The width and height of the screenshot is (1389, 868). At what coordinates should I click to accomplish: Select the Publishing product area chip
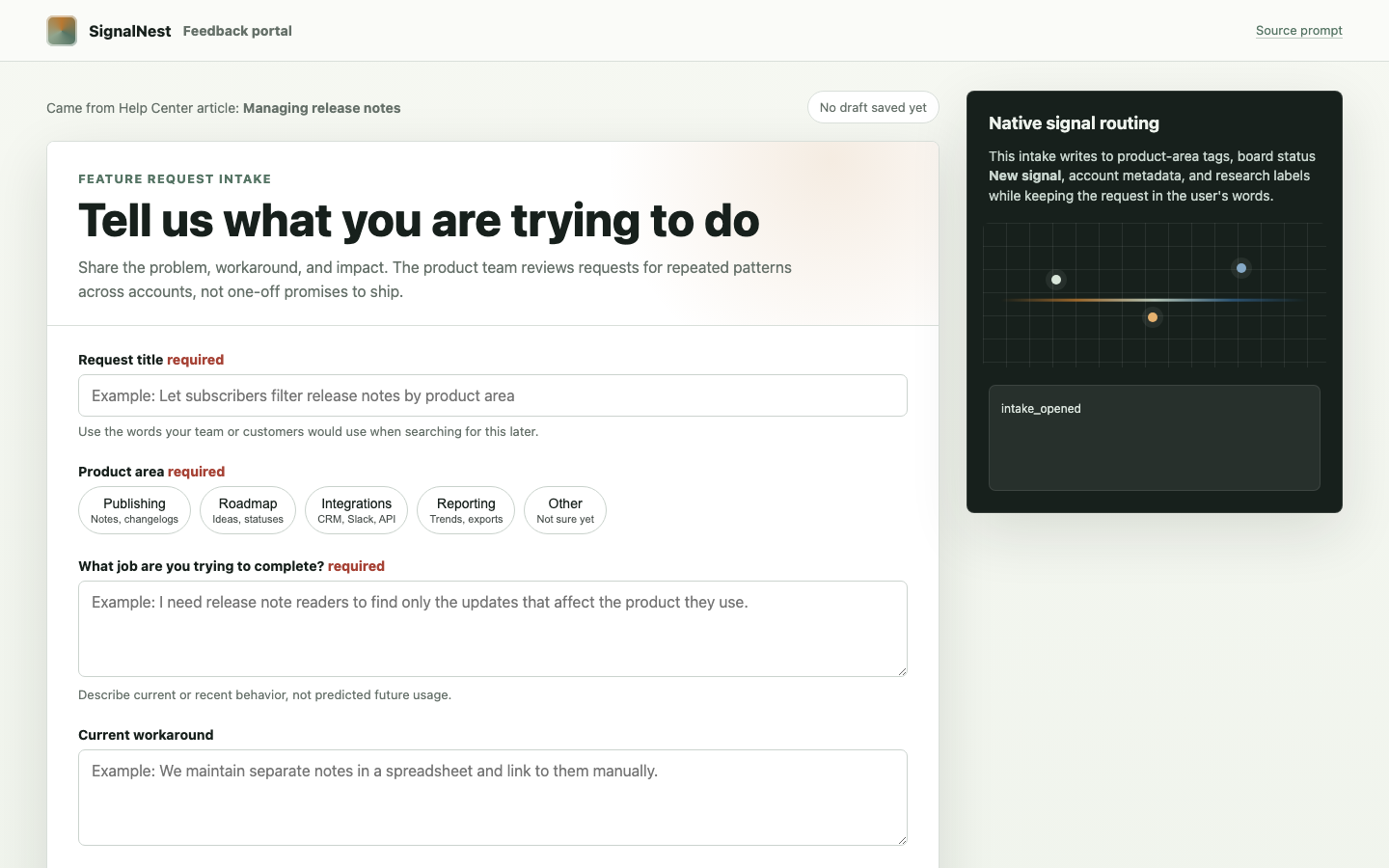coord(134,510)
